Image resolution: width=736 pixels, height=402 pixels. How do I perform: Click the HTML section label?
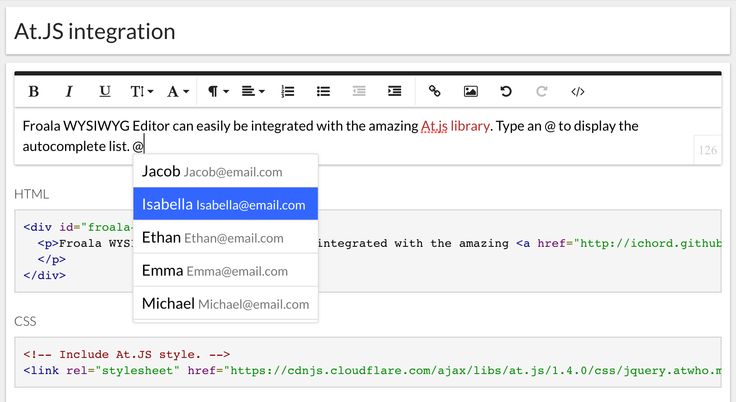(x=31, y=194)
